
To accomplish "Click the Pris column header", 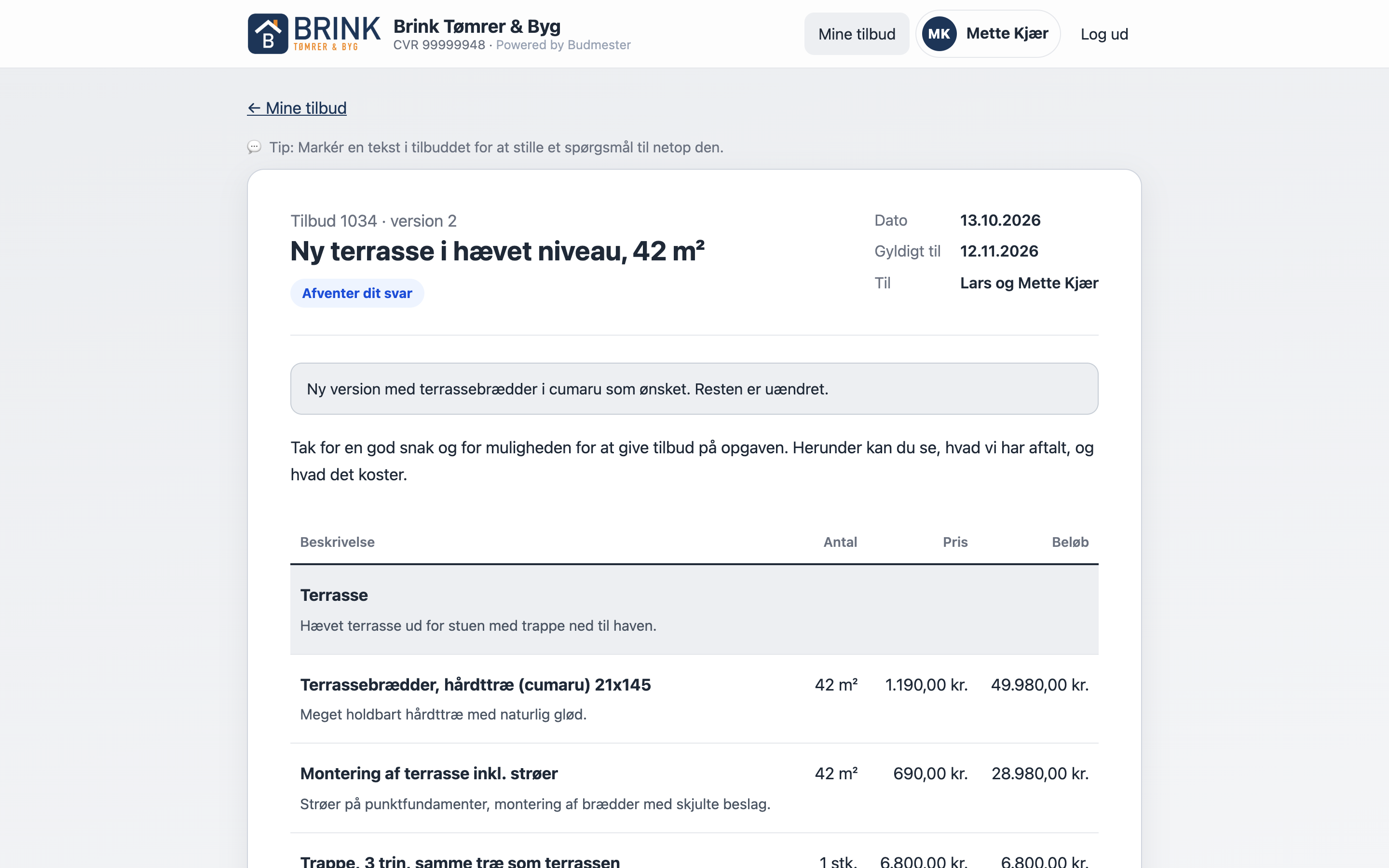I will click(x=955, y=542).
